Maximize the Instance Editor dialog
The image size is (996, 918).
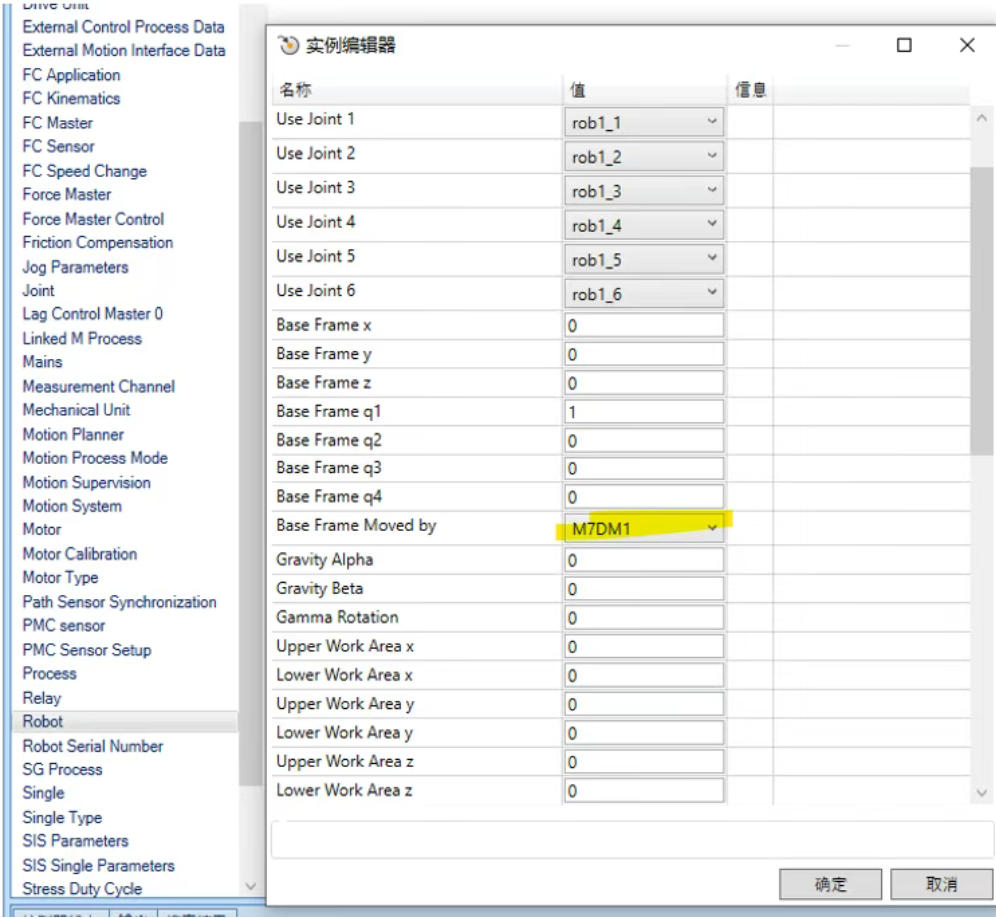(x=904, y=46)
